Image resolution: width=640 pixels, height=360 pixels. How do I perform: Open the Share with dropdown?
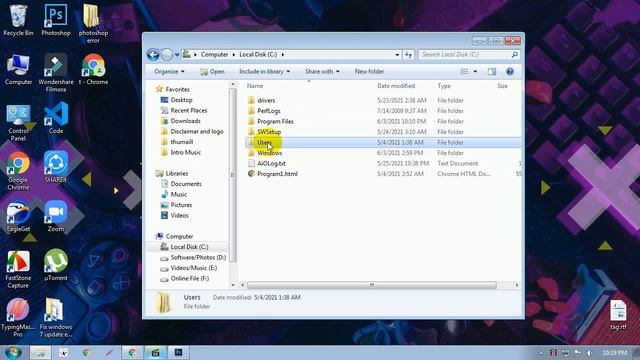coord(322,71)
